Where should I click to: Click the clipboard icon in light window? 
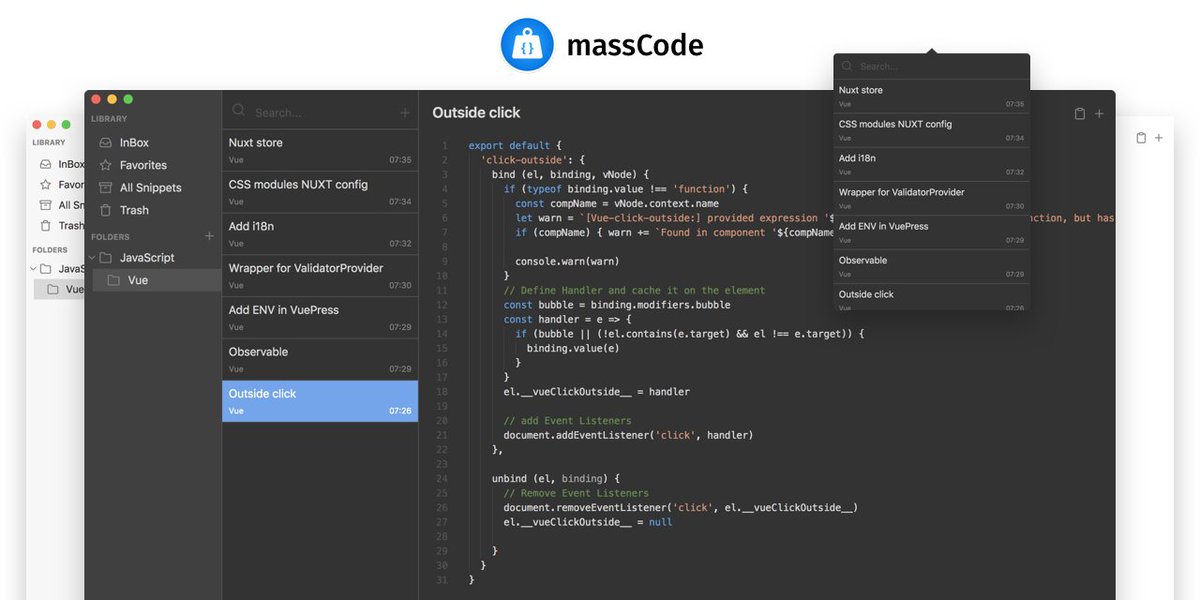1141,137
